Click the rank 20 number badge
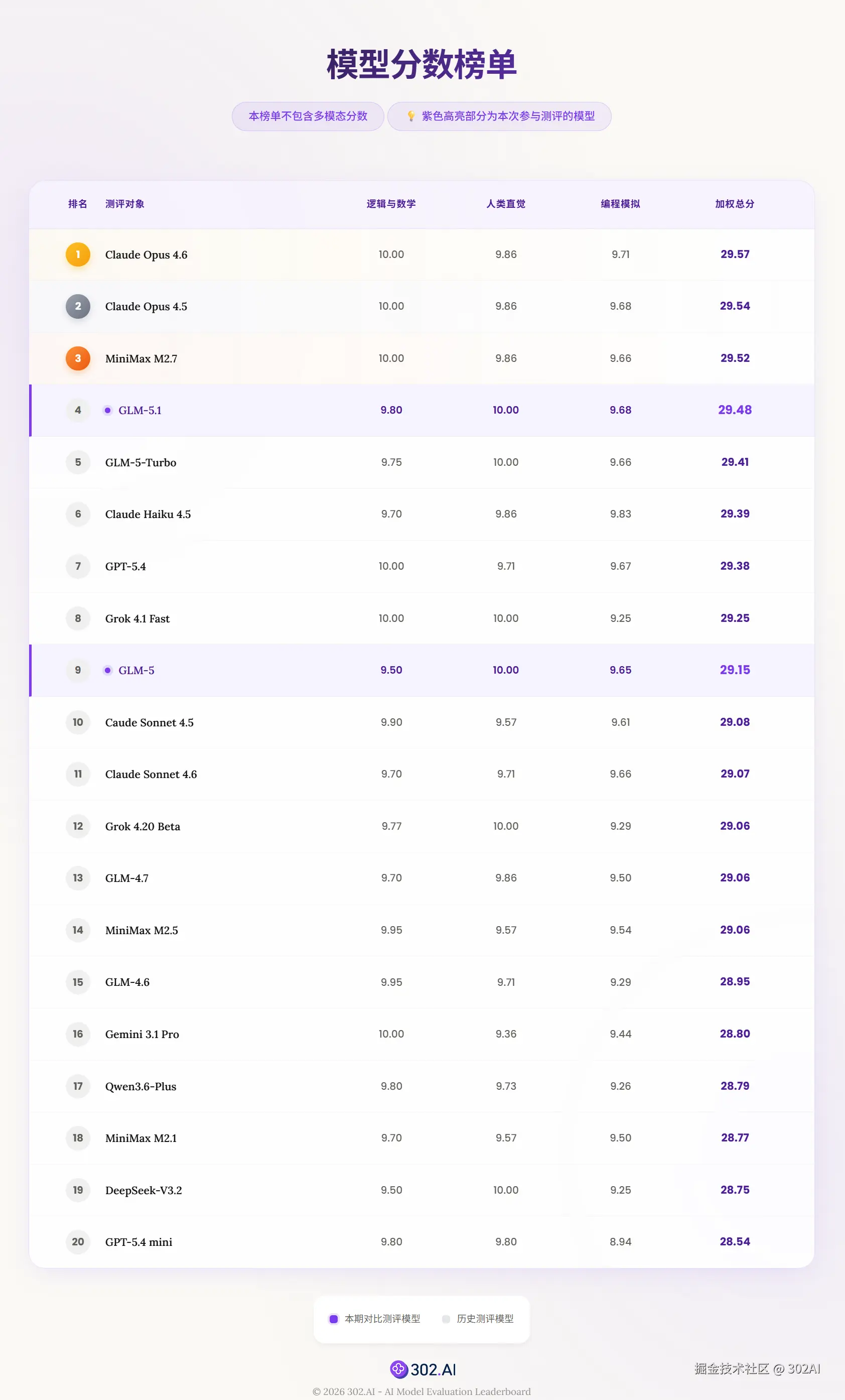Screen dimensions: 845x1400 [78, 1242]
